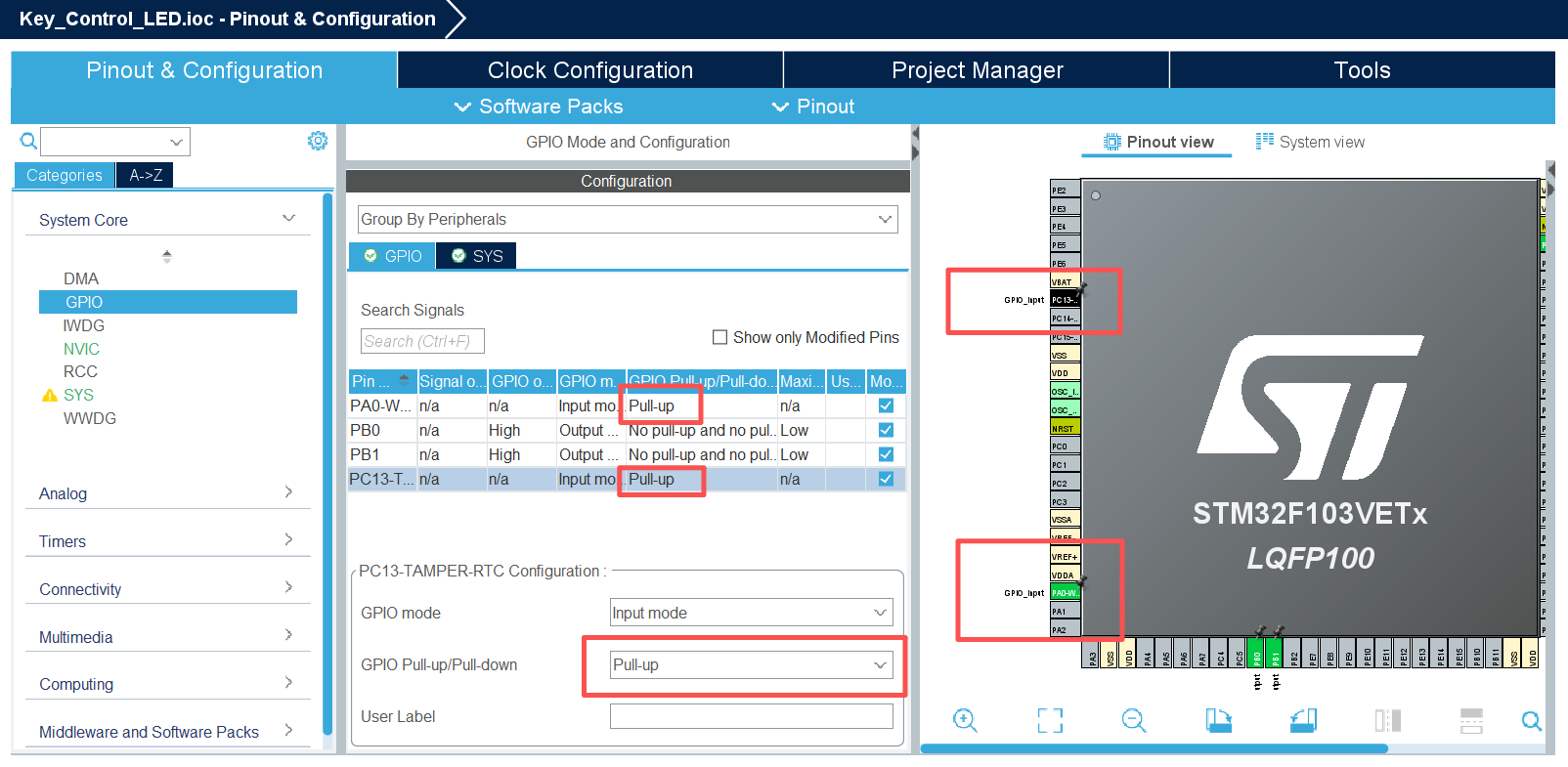Select NVIC in System Core list

coord(81,349)
